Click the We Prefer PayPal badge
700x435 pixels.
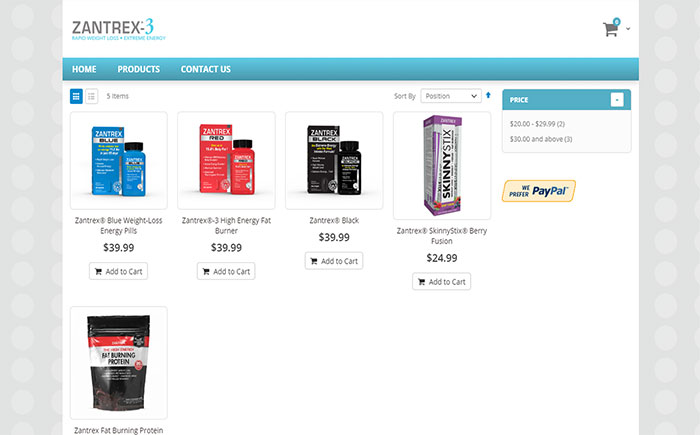click(x=539, y=191)
